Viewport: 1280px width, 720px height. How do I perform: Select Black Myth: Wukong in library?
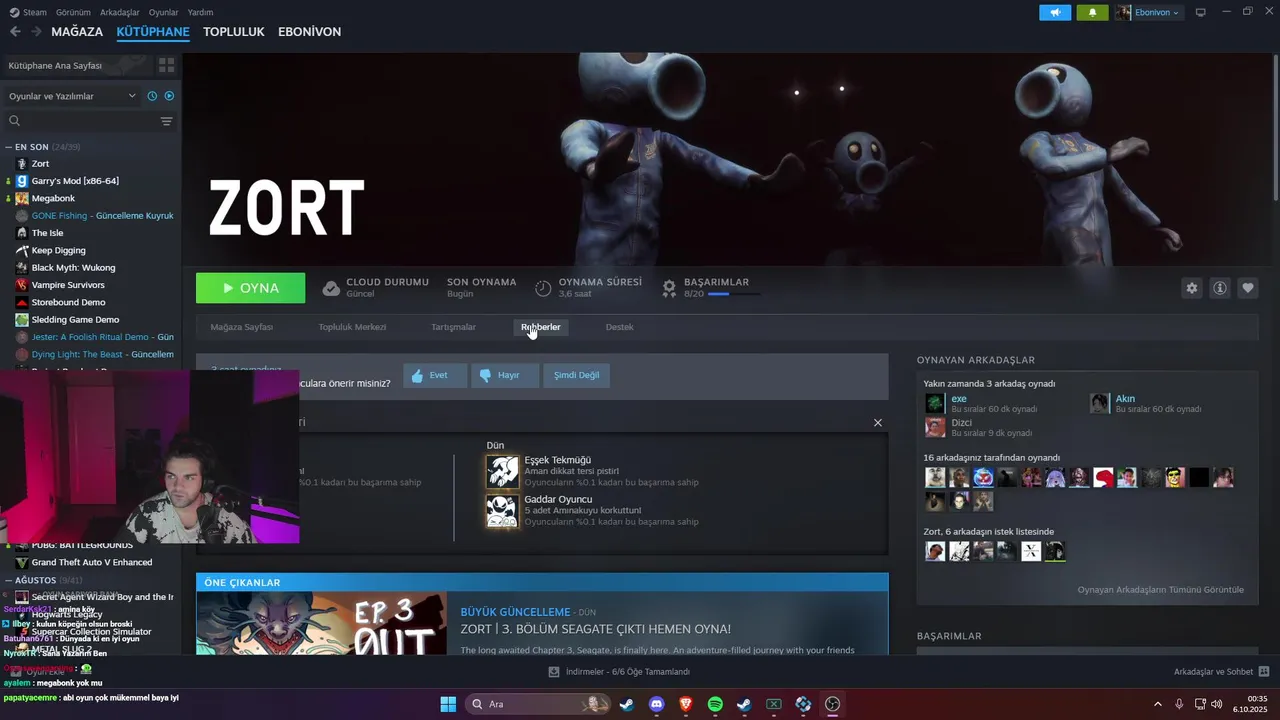pyautogui.click(x=73, y=268)
